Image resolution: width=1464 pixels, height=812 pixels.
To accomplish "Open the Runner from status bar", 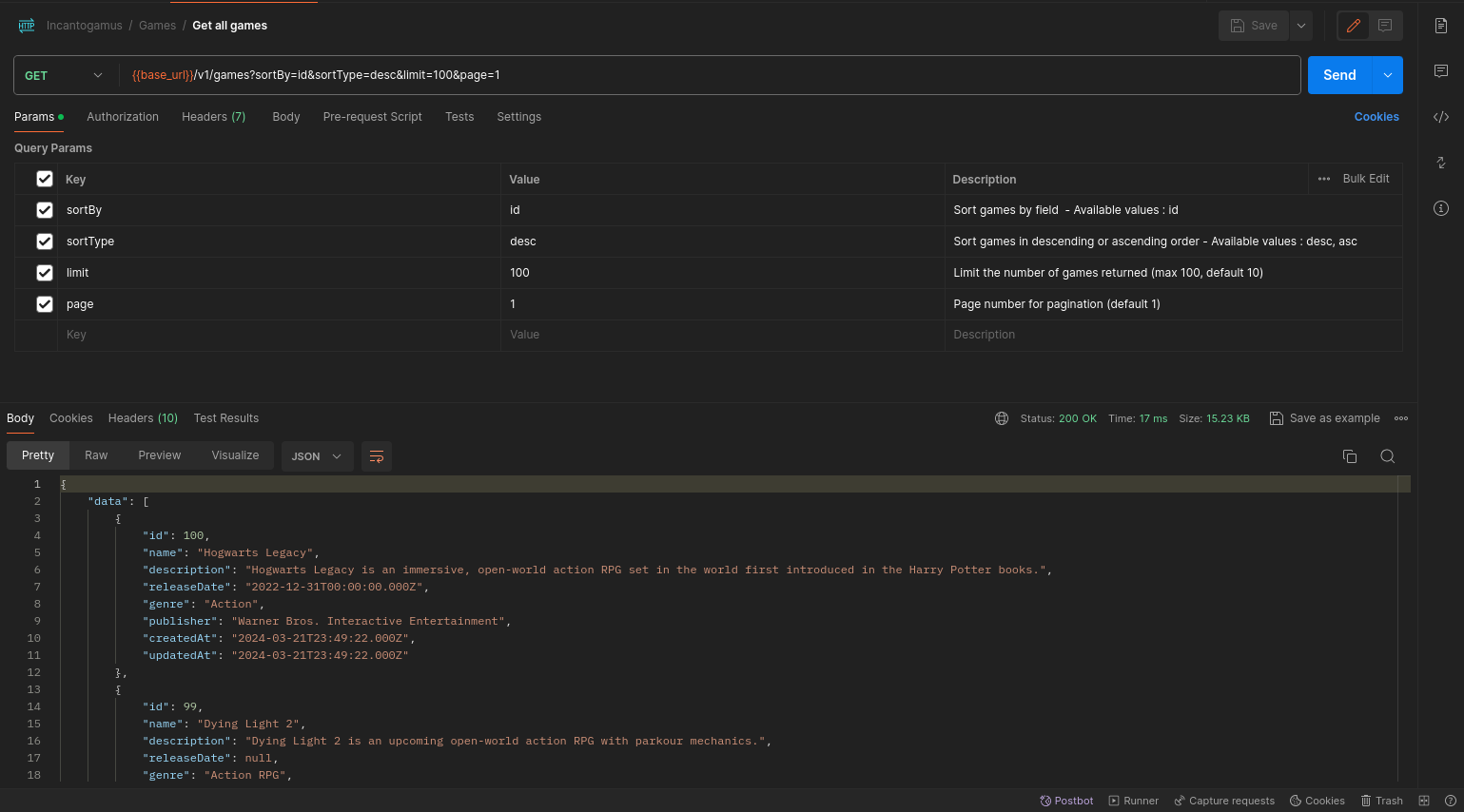I will pyautogui.click(x=1134, y=801).
